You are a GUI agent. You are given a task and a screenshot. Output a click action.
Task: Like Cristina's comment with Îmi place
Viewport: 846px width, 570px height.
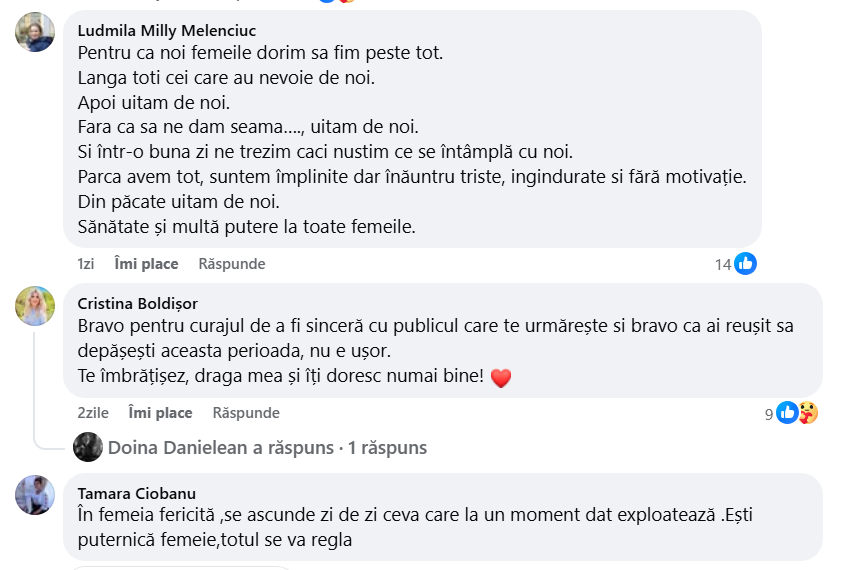click(160, 412)
